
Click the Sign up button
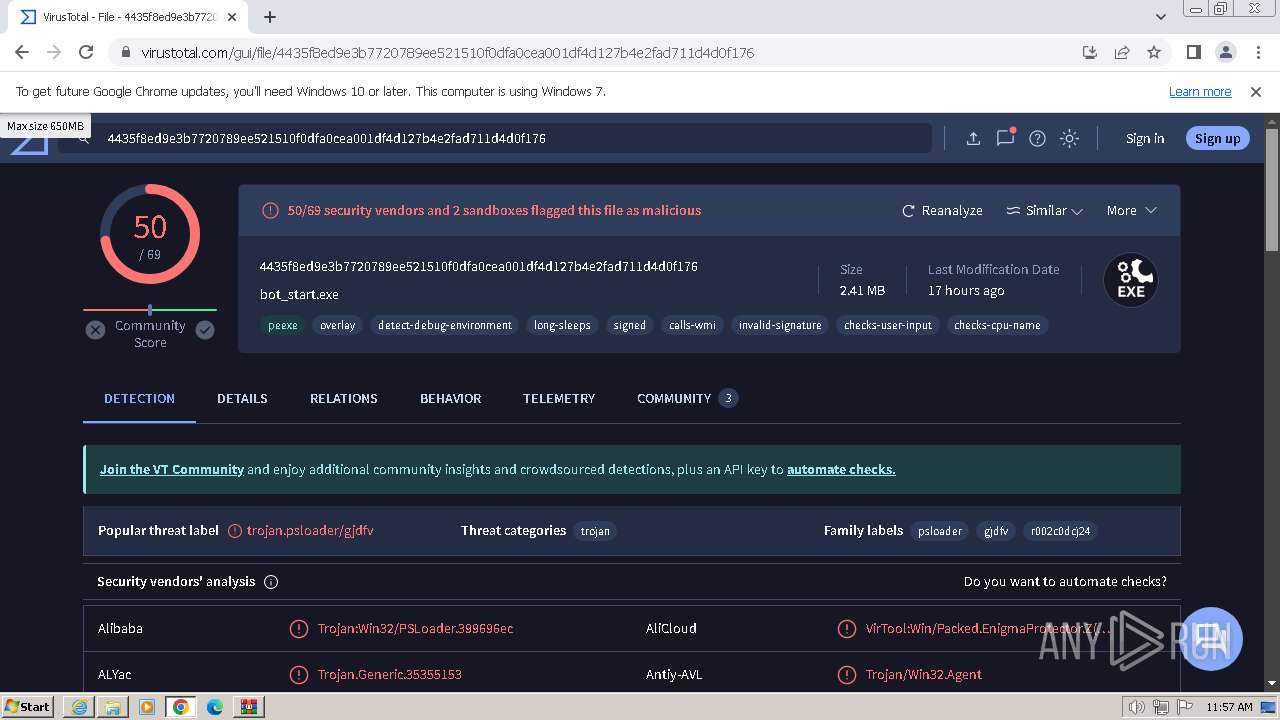[x=1217, y=139]
